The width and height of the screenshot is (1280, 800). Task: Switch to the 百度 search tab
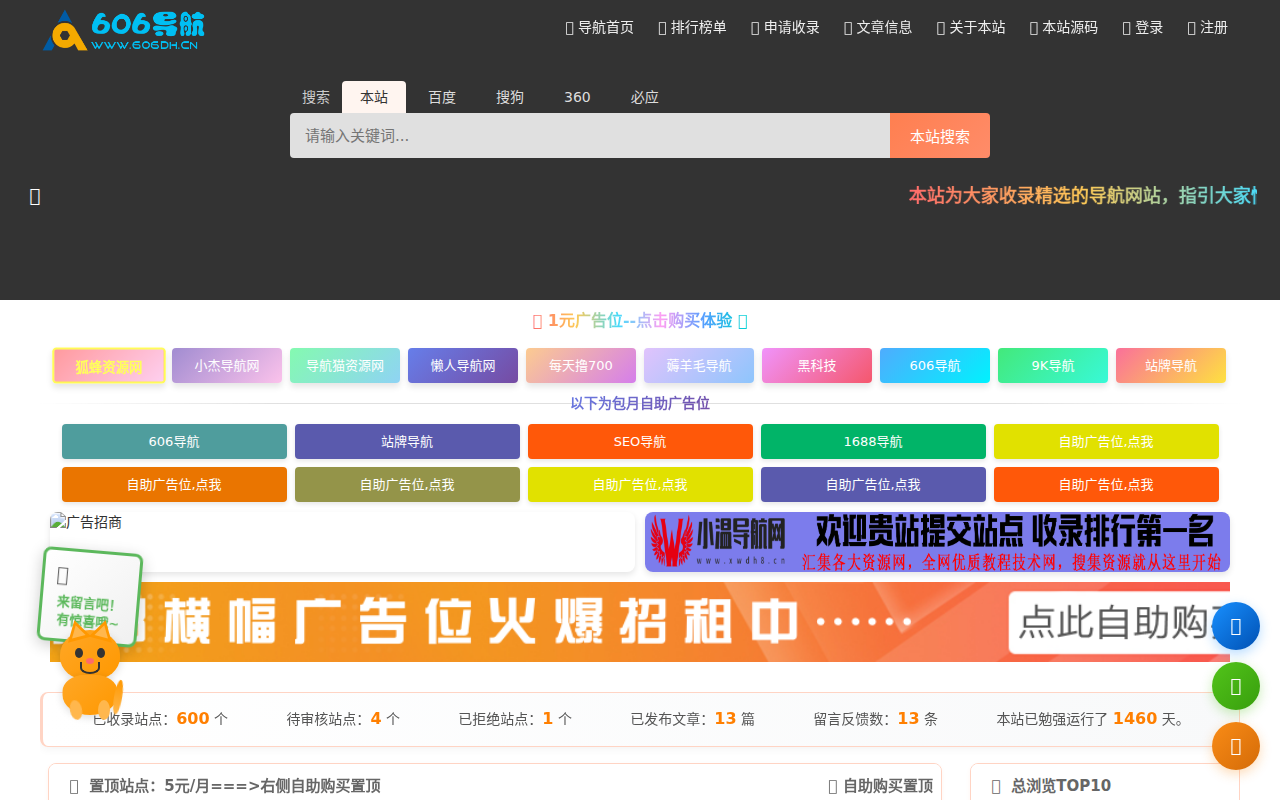tap(441, 97)
